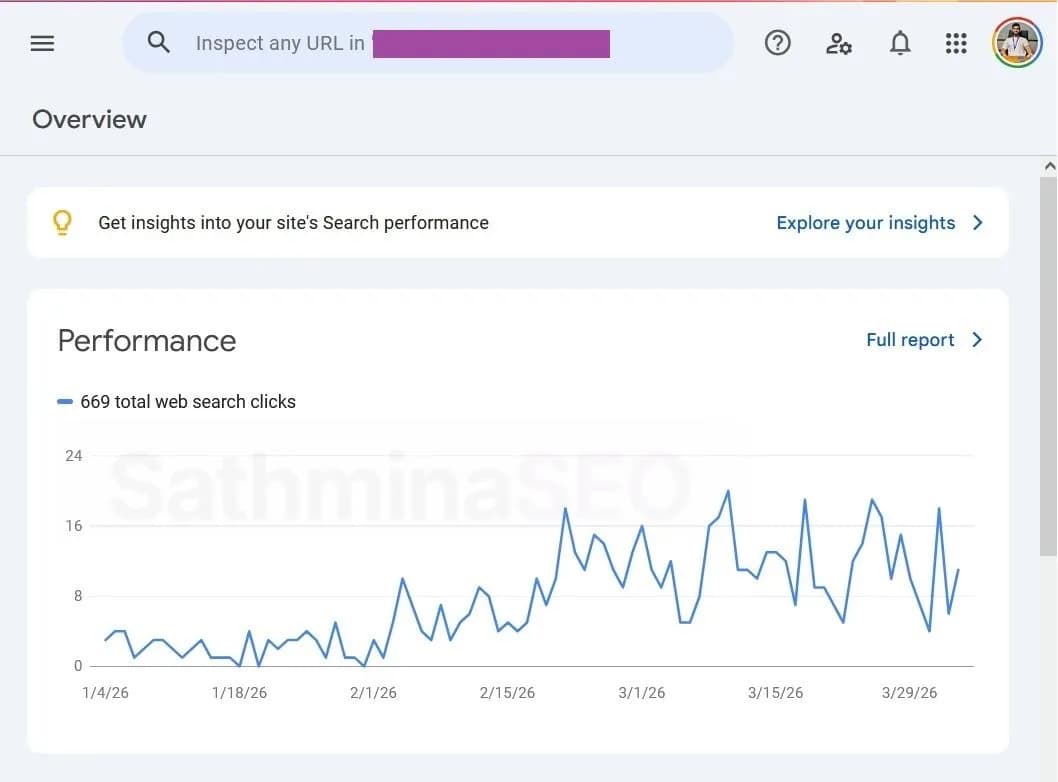
Task: Open Explore your insights
Action: point(866,222)
